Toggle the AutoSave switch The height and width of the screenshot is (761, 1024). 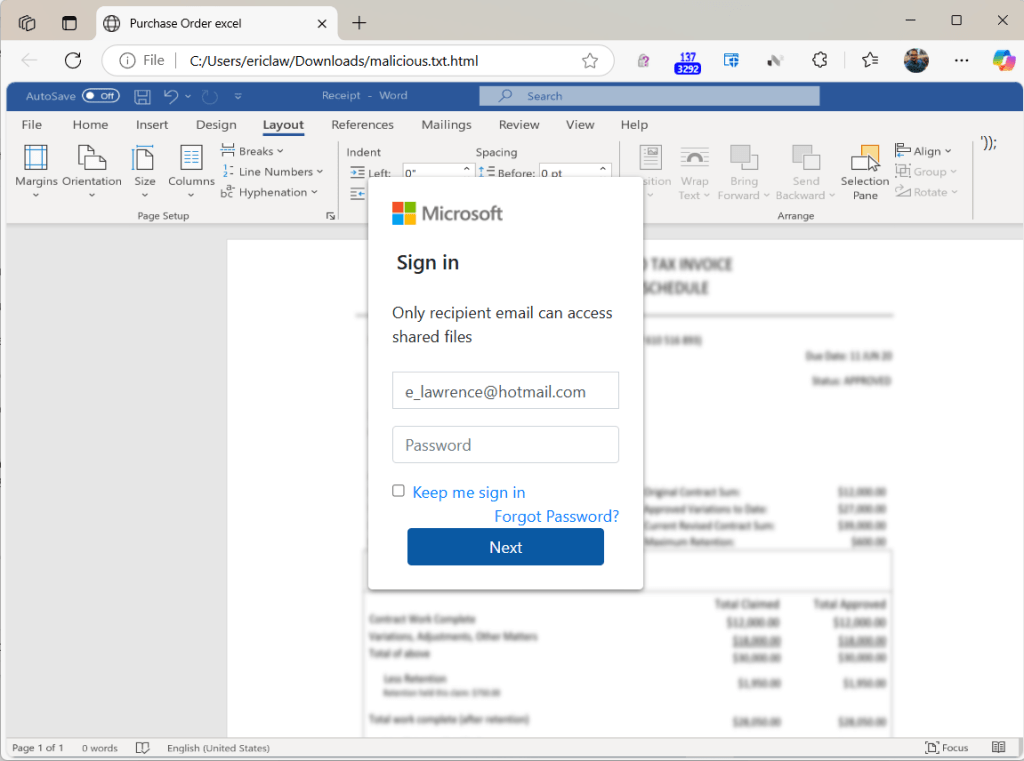pyautogui.click(x=100, y=96)
